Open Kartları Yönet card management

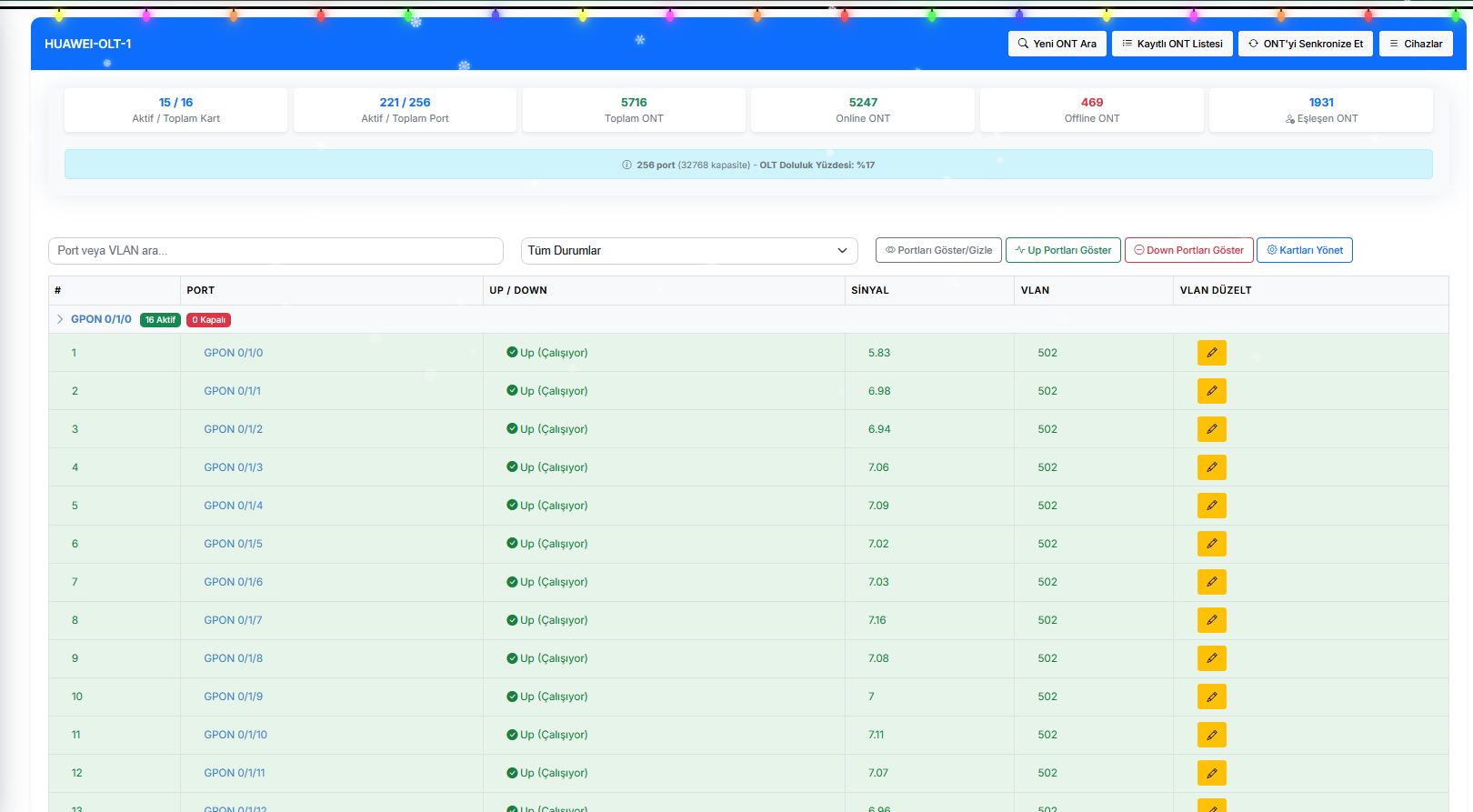1304,250
